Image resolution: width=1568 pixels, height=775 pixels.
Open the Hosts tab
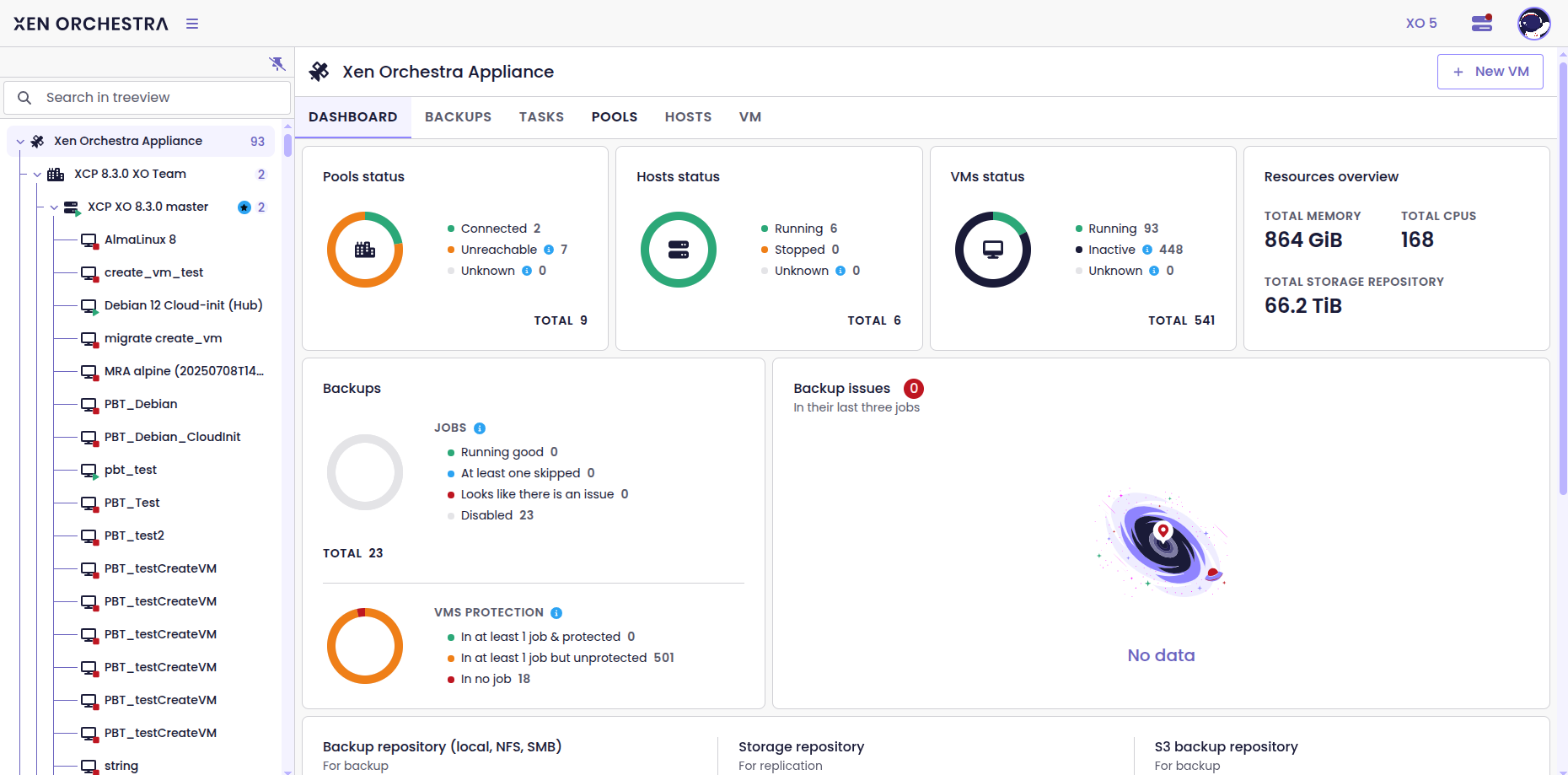coord(688,117)
